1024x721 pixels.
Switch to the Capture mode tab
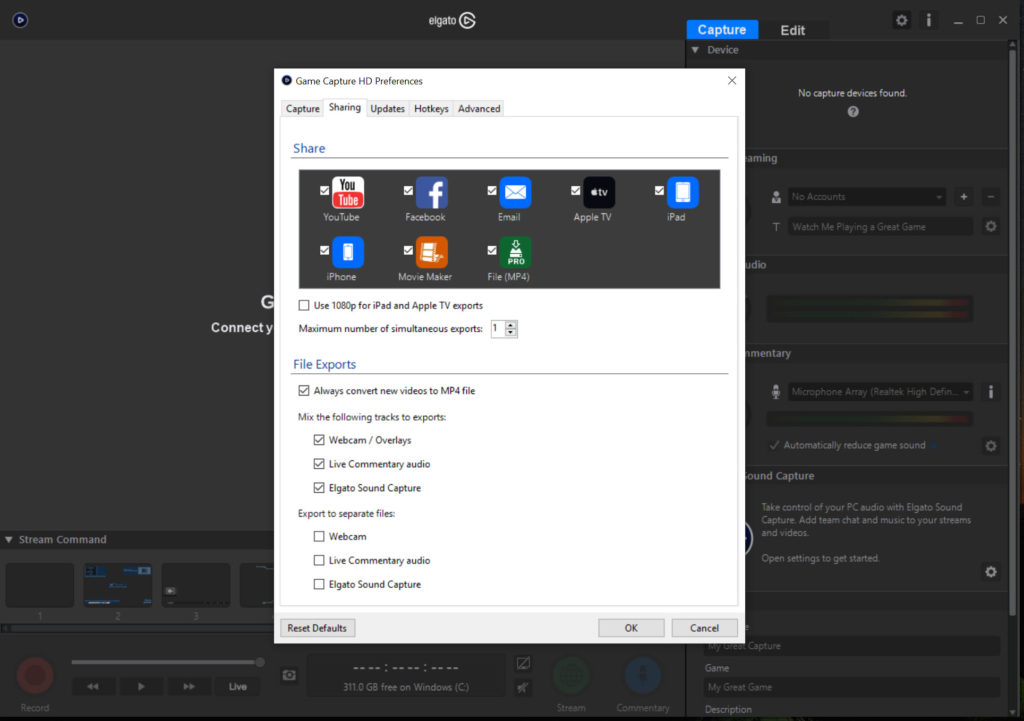tap(722, 29)
